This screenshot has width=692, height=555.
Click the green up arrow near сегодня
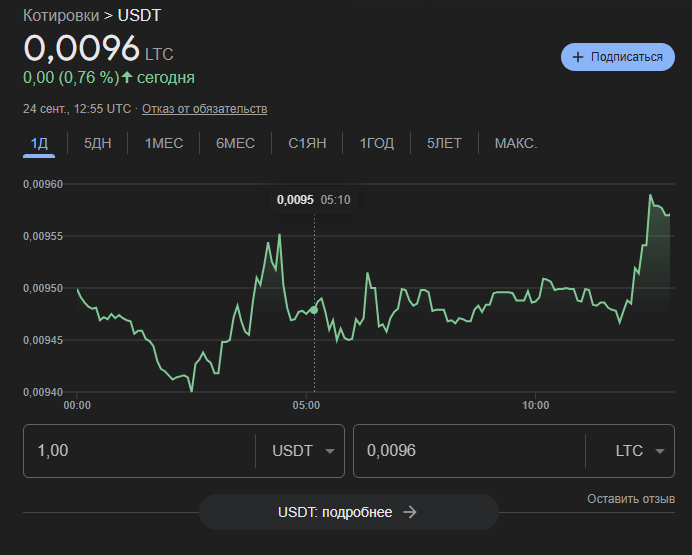pos(127,77)
